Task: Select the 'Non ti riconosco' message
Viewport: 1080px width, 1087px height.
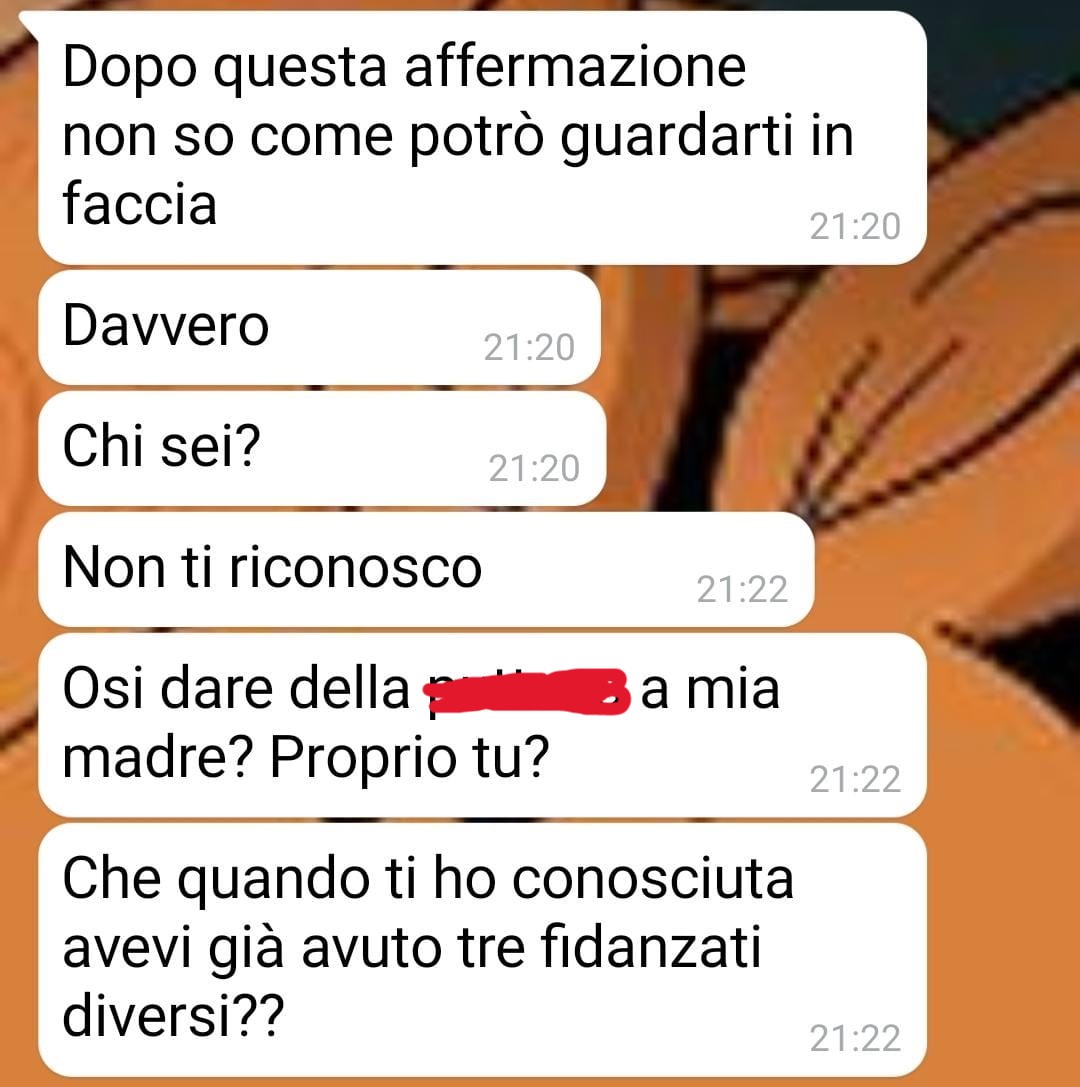Action: [426, 569]
